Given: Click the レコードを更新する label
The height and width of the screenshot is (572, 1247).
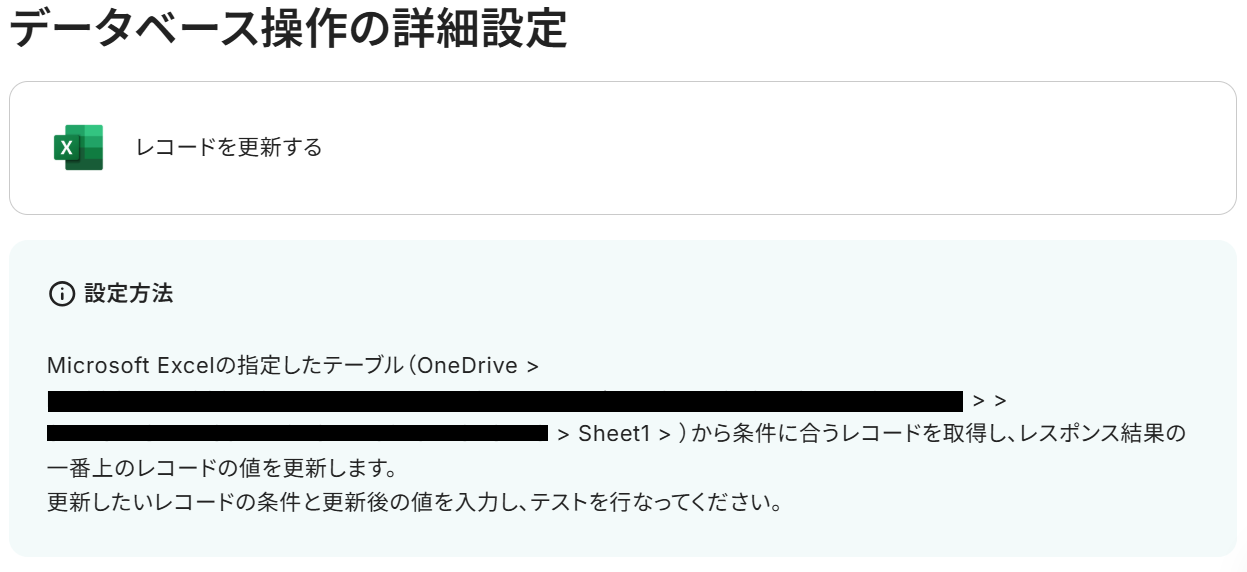Looking at the screenshot, I should point(229,148).
